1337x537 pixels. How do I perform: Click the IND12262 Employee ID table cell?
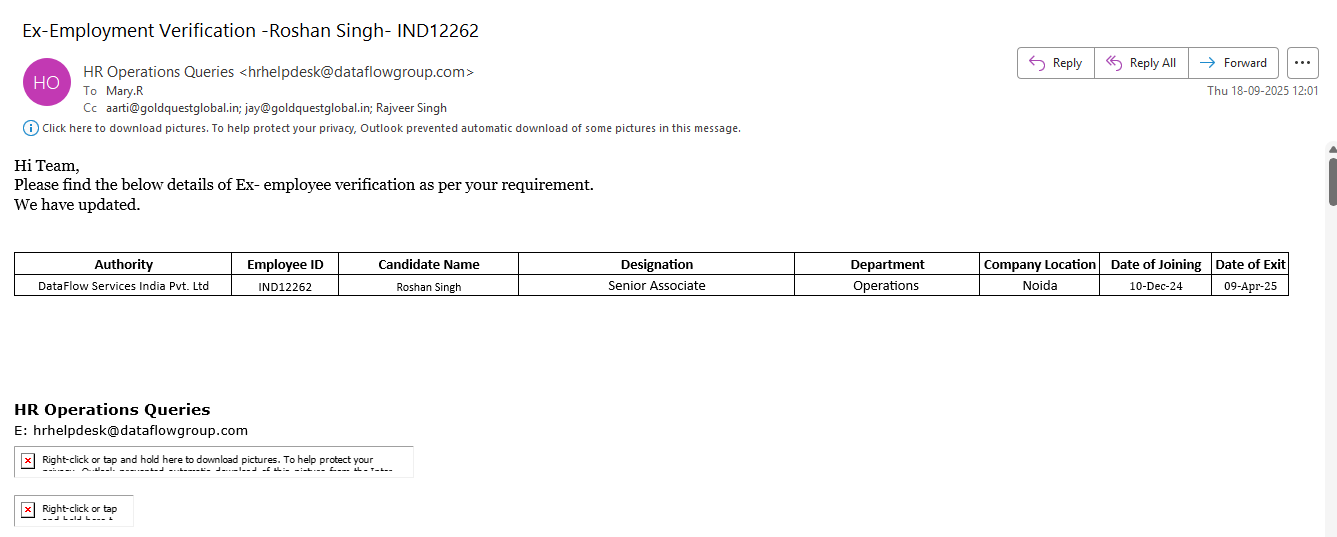coord(285,286)
